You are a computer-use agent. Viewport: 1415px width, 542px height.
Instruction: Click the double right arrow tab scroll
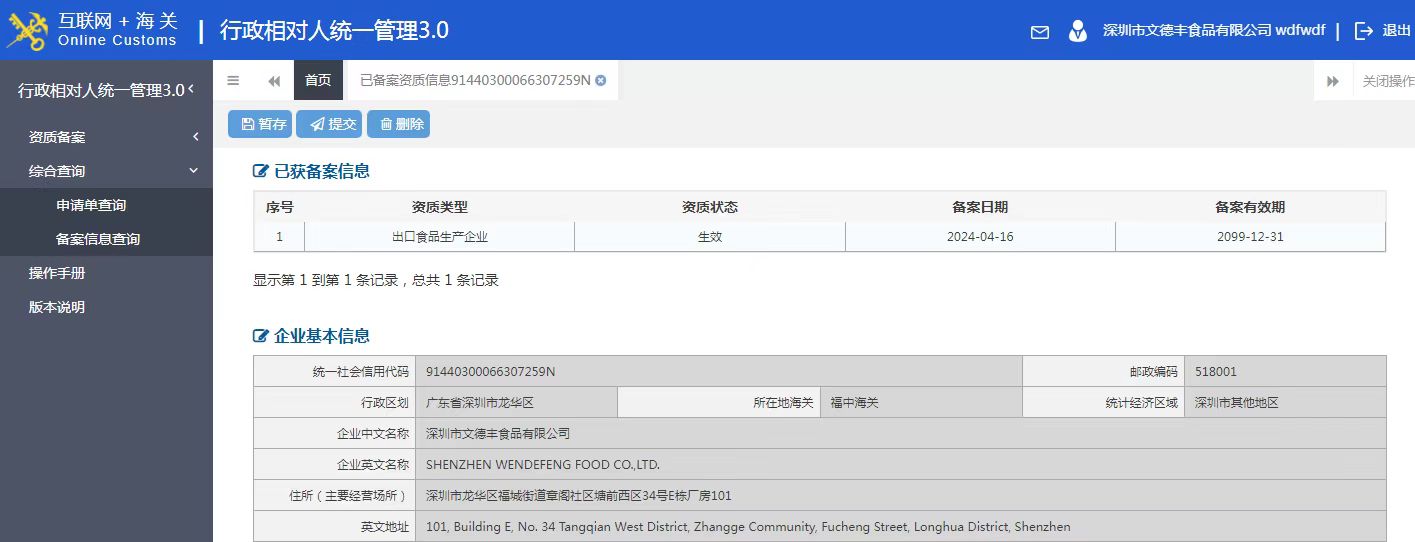click(1333, 81)
